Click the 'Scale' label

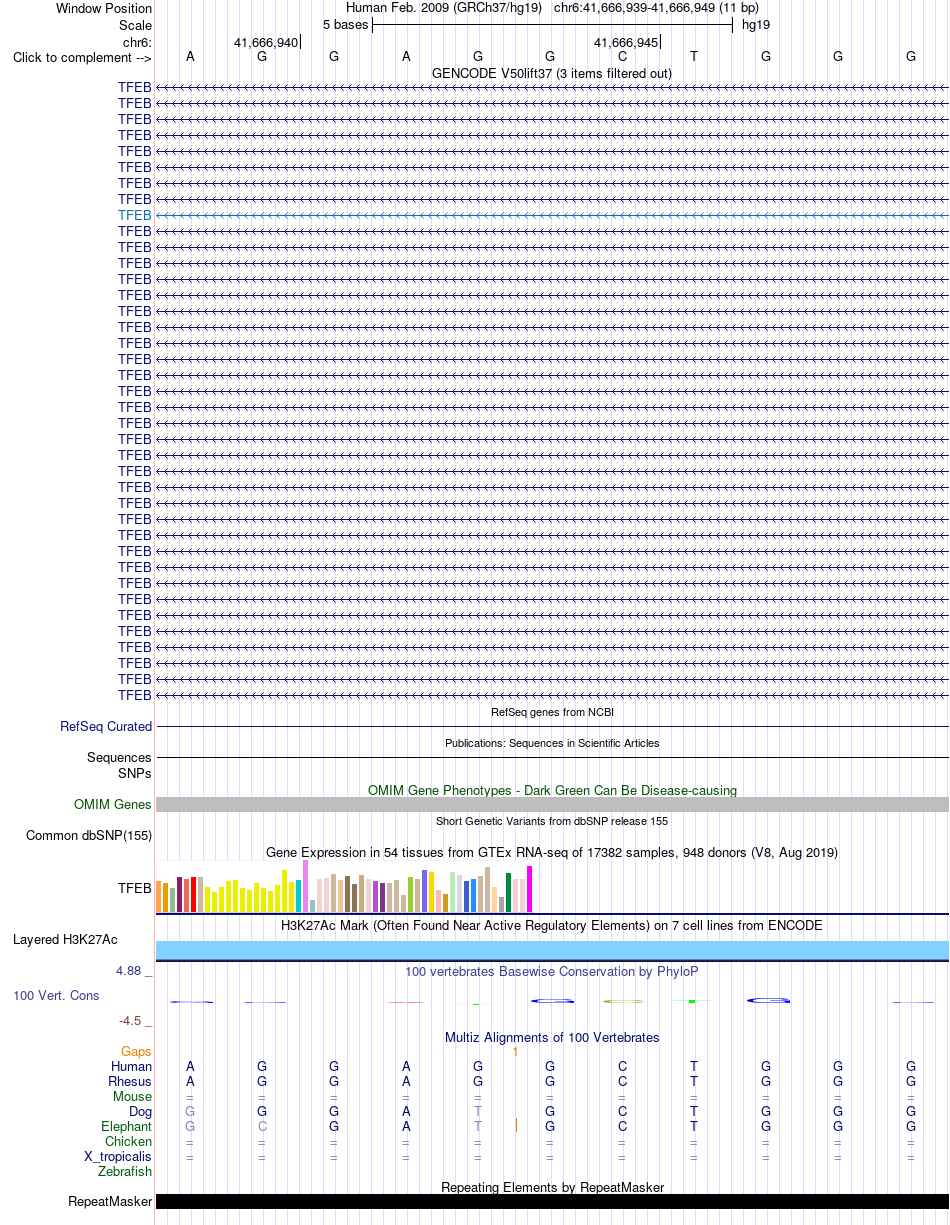[135, 25]
